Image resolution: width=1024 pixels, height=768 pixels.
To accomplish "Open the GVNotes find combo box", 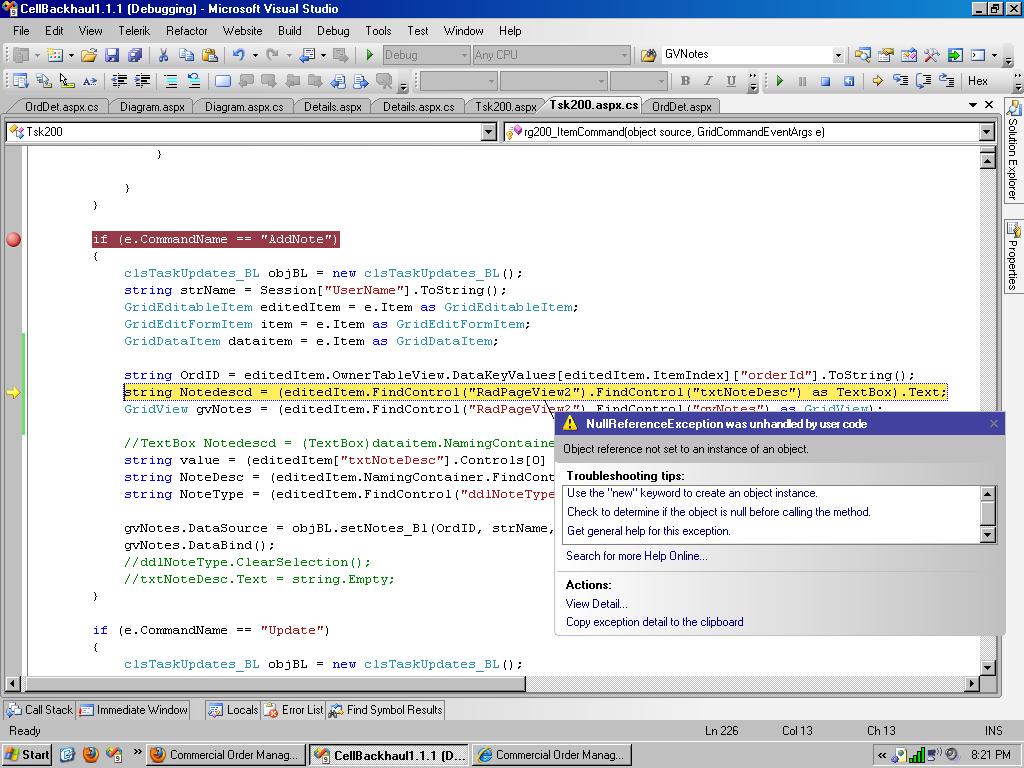I will 838,56.
